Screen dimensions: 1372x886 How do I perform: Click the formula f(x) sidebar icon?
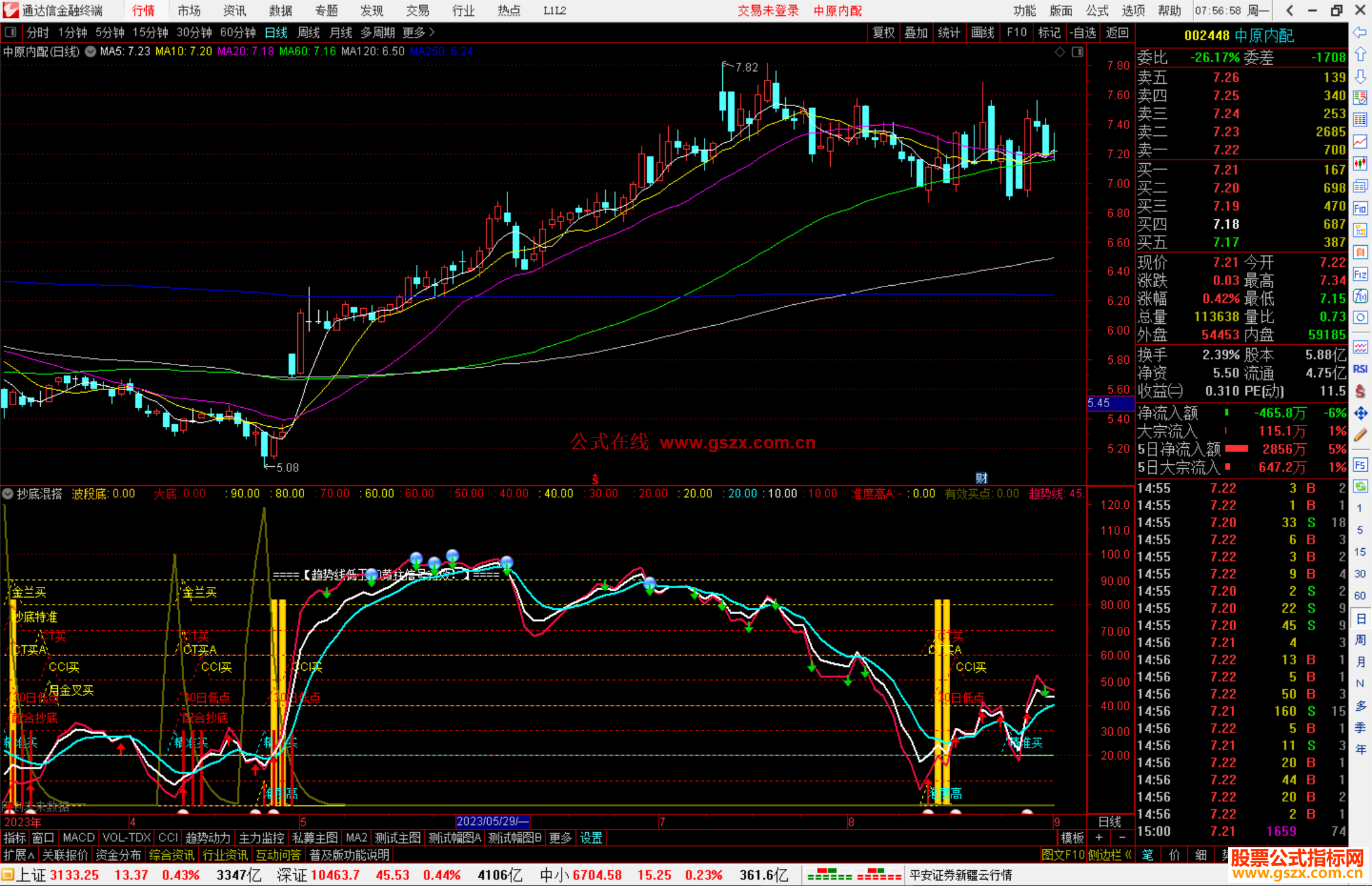(1360, 296)
